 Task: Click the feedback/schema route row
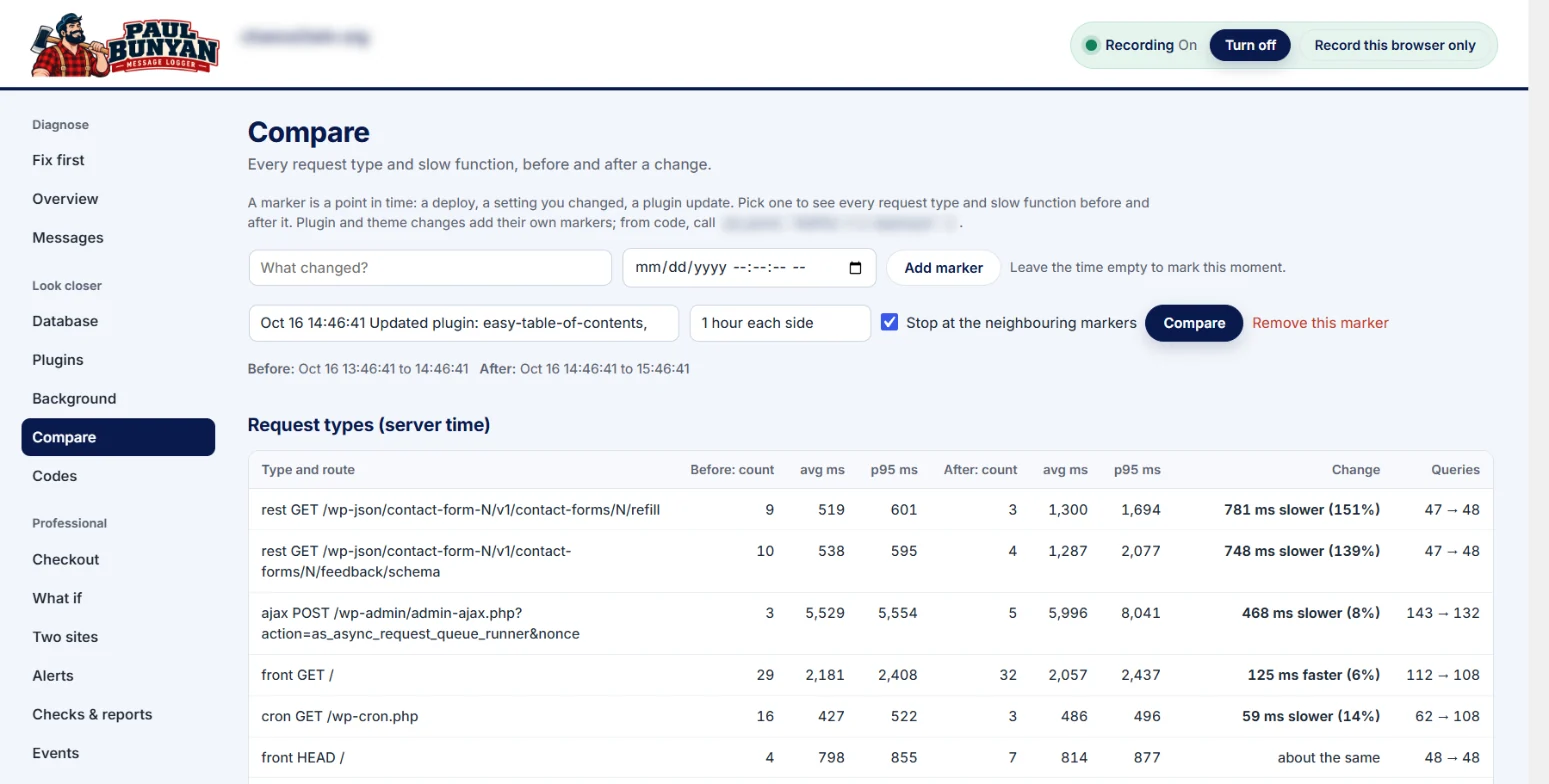click(870, 561)
